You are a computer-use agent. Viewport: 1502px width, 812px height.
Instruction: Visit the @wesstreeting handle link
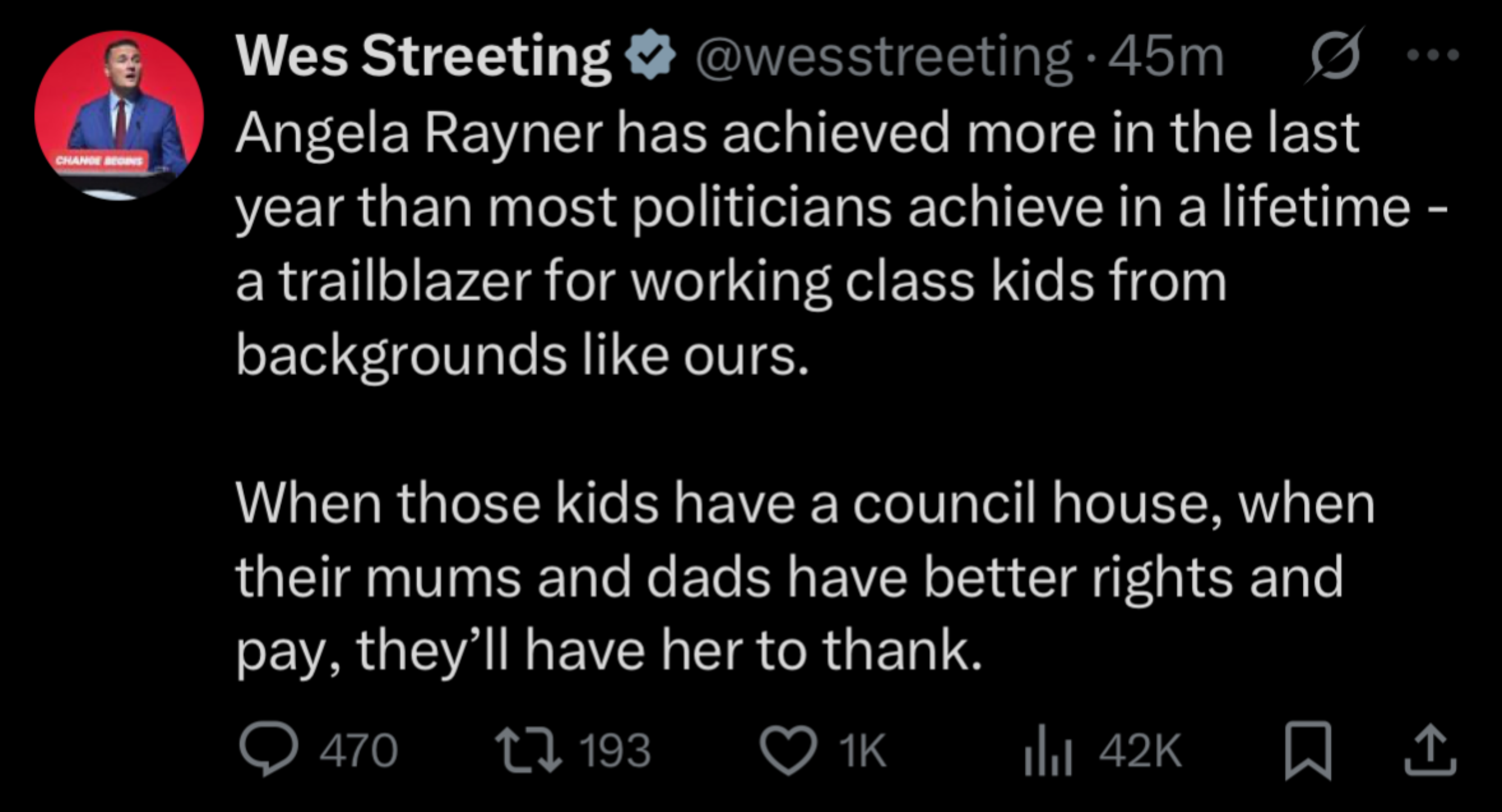tap(884, 58)
